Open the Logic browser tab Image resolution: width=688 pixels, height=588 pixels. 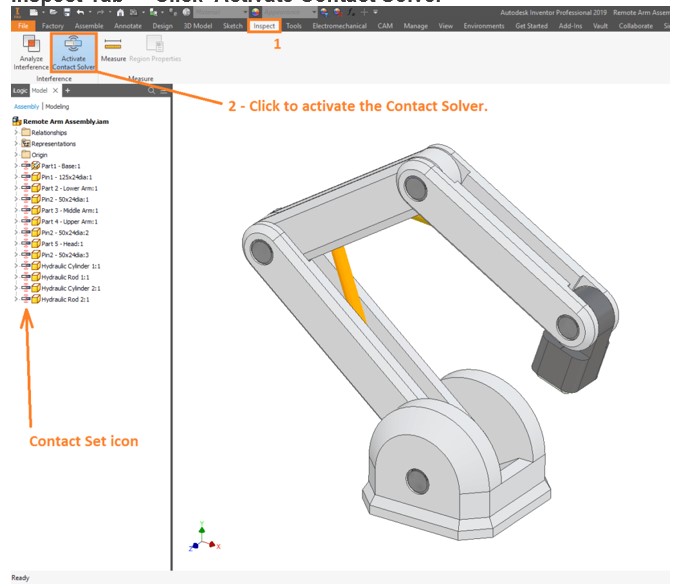tap(21, 90)
